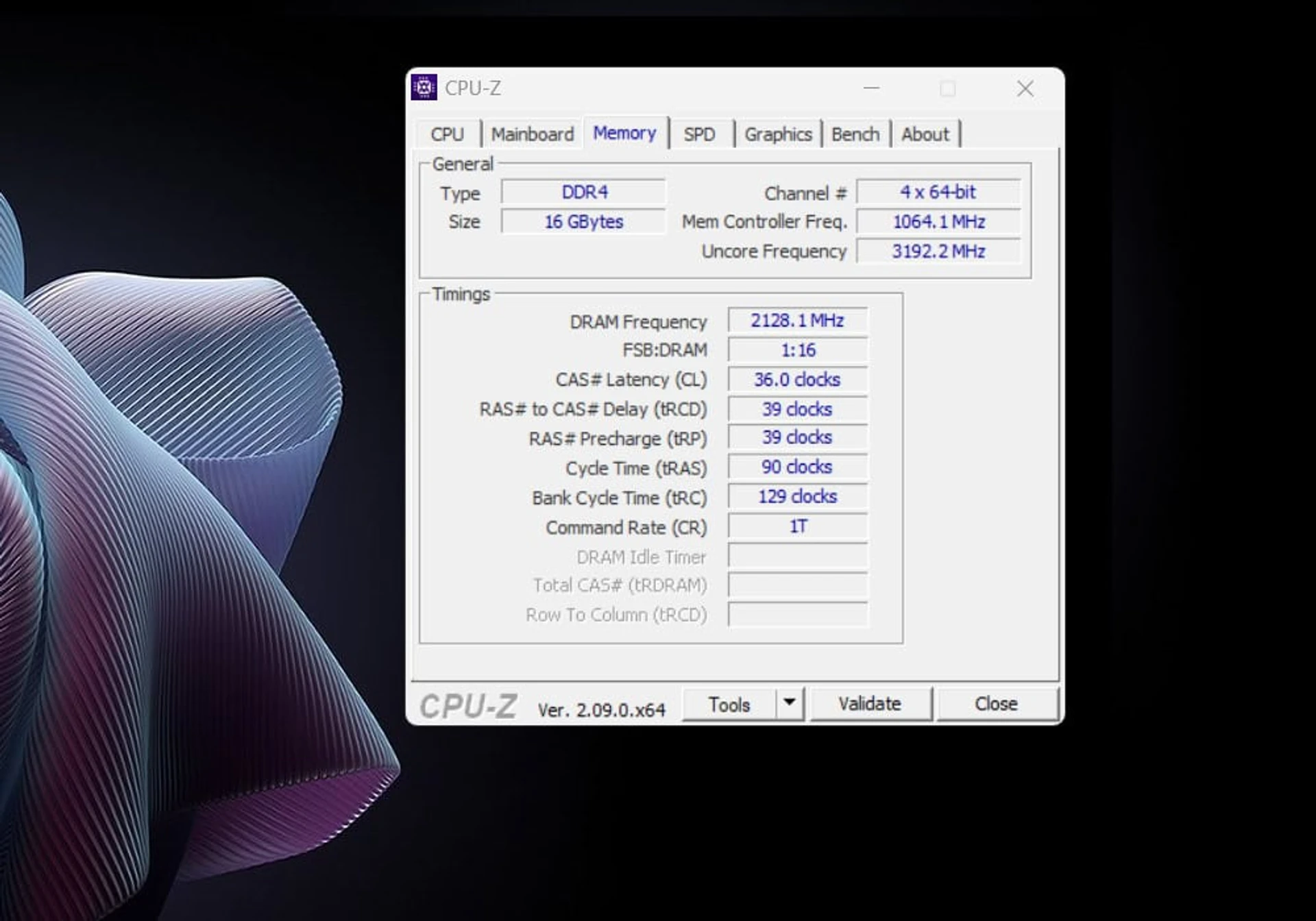Click the 90 clocks tRAS value
1316x921 pixels.
(797, 467)
